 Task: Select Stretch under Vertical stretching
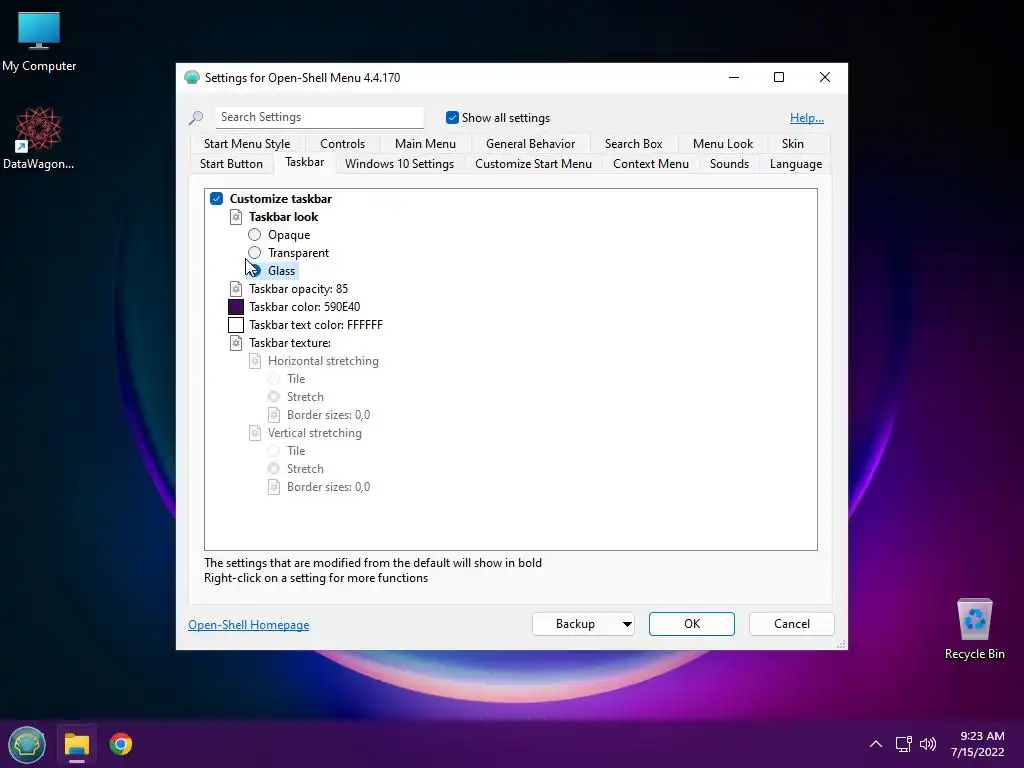click(274, 469)
